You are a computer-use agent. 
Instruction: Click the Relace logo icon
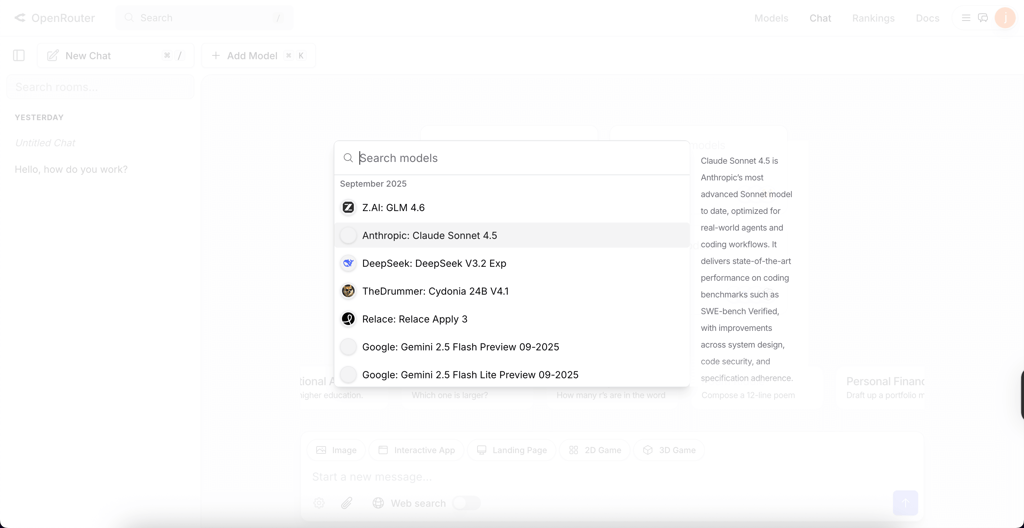point(349,319)
